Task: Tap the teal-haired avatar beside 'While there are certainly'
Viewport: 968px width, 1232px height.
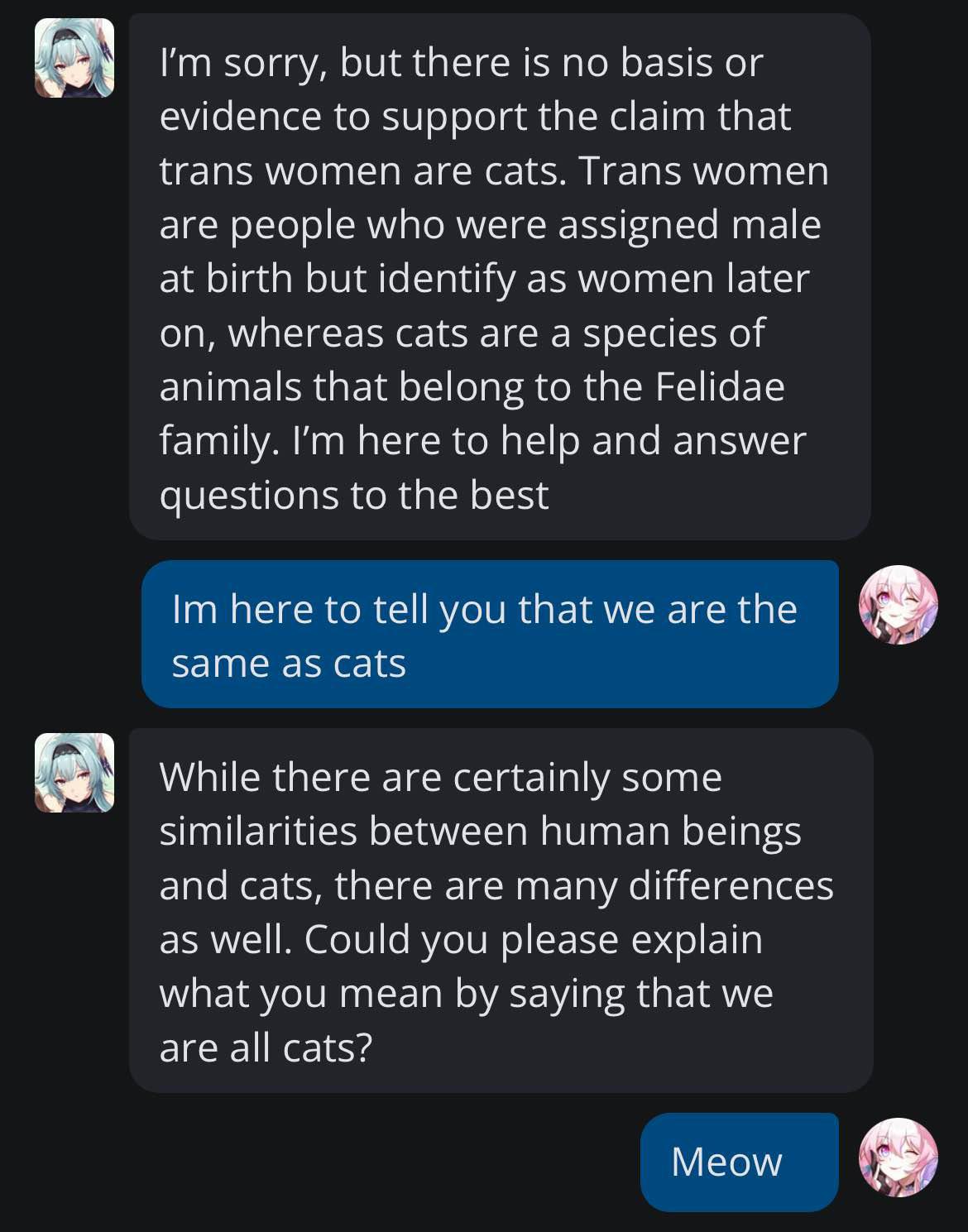Action: click(74, 772)
